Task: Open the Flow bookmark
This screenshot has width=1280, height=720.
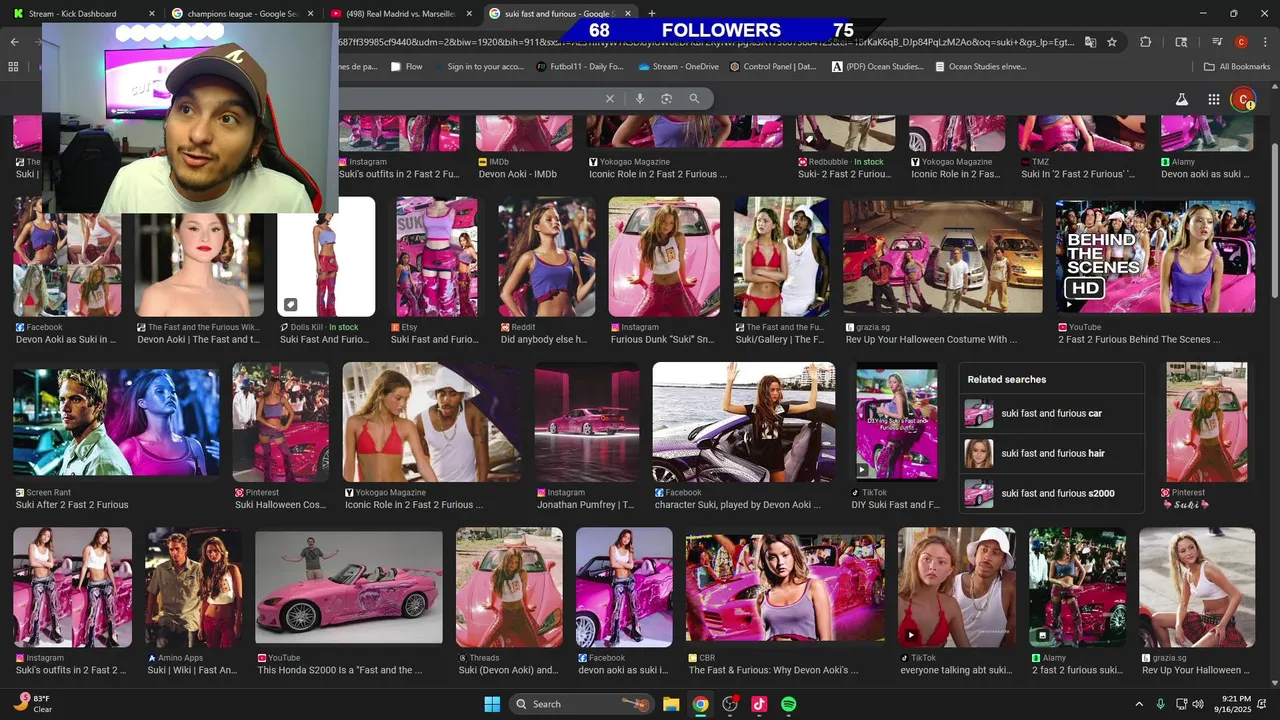Action: point(407,67)
